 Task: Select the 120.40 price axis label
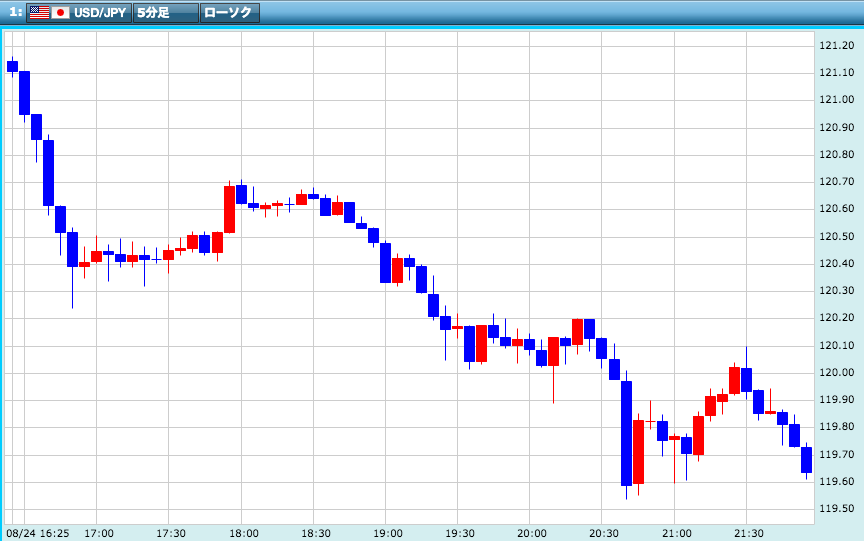[836, 263]
